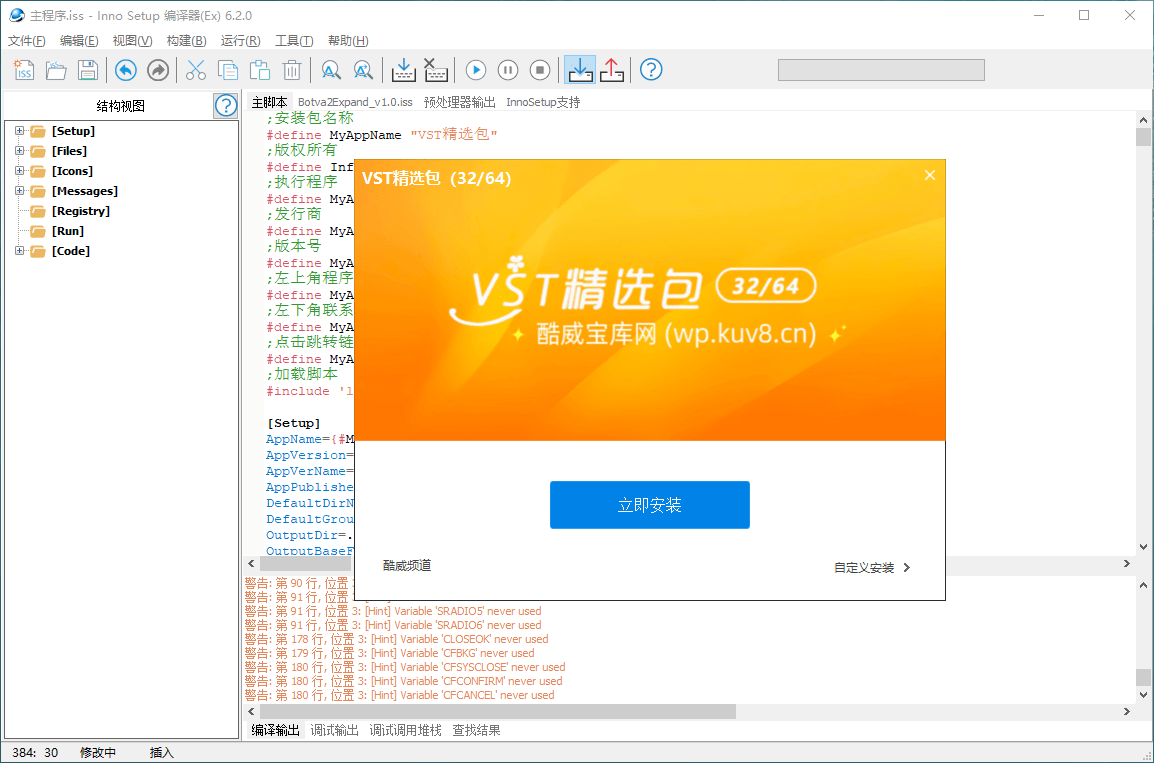Switch to the 查找结果 tab

[x=476, y=730]
